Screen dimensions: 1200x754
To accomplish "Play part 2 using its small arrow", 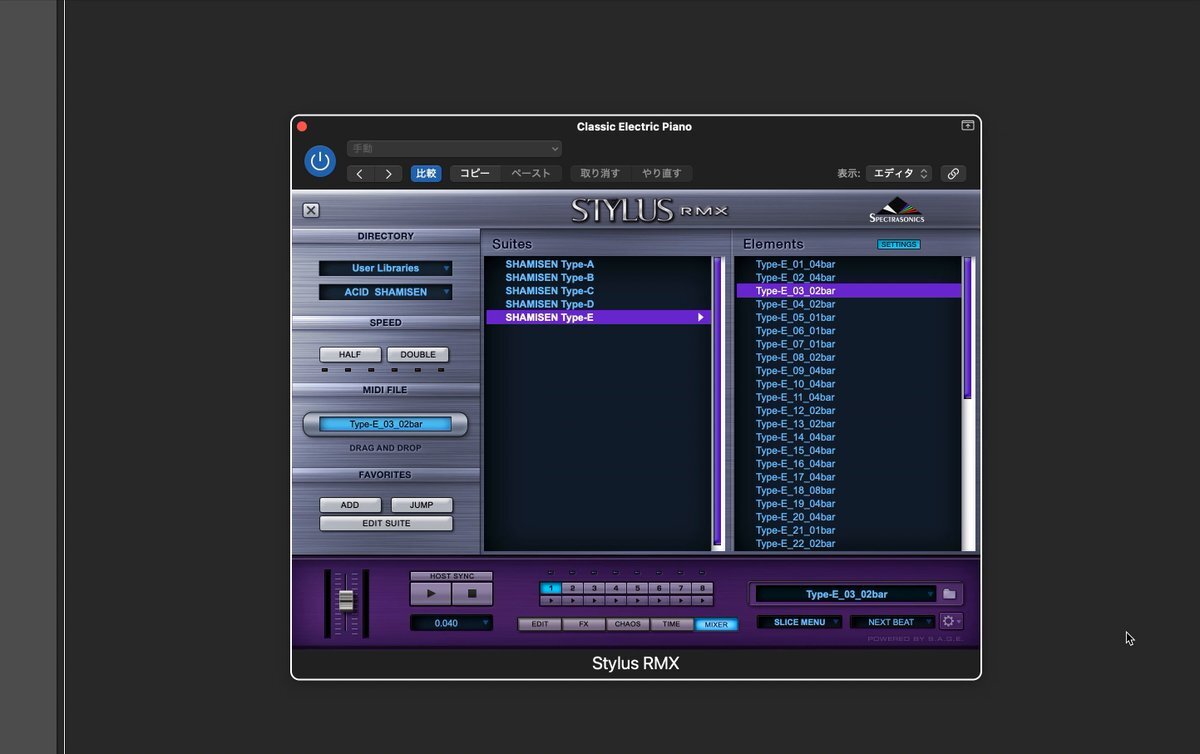I will (572, 601).
